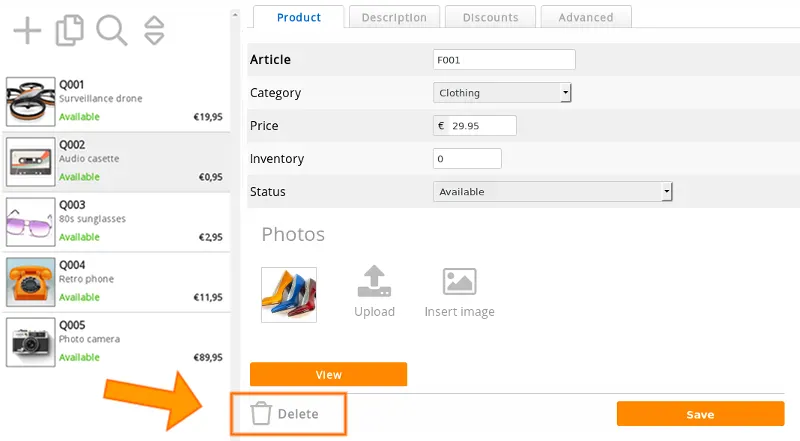Viewport: 800px width, 441px height.
Task: Select the colorful shoes photo thumbnail
Action: click(x=289, y=295)
